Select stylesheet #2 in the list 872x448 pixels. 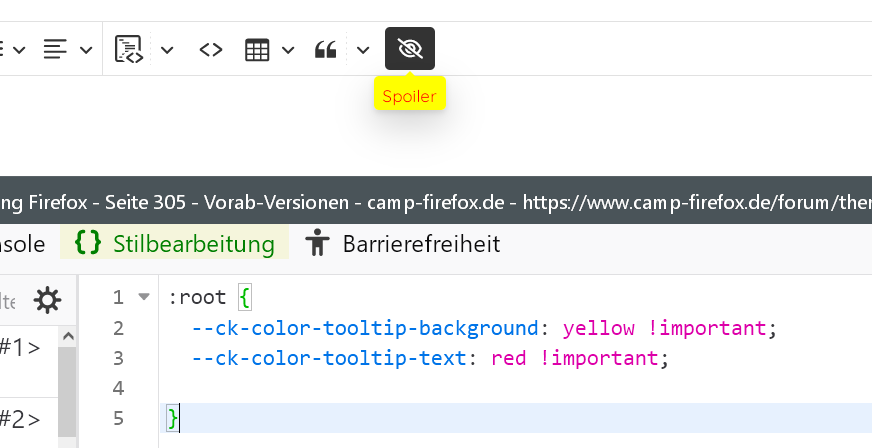(22, 419)
